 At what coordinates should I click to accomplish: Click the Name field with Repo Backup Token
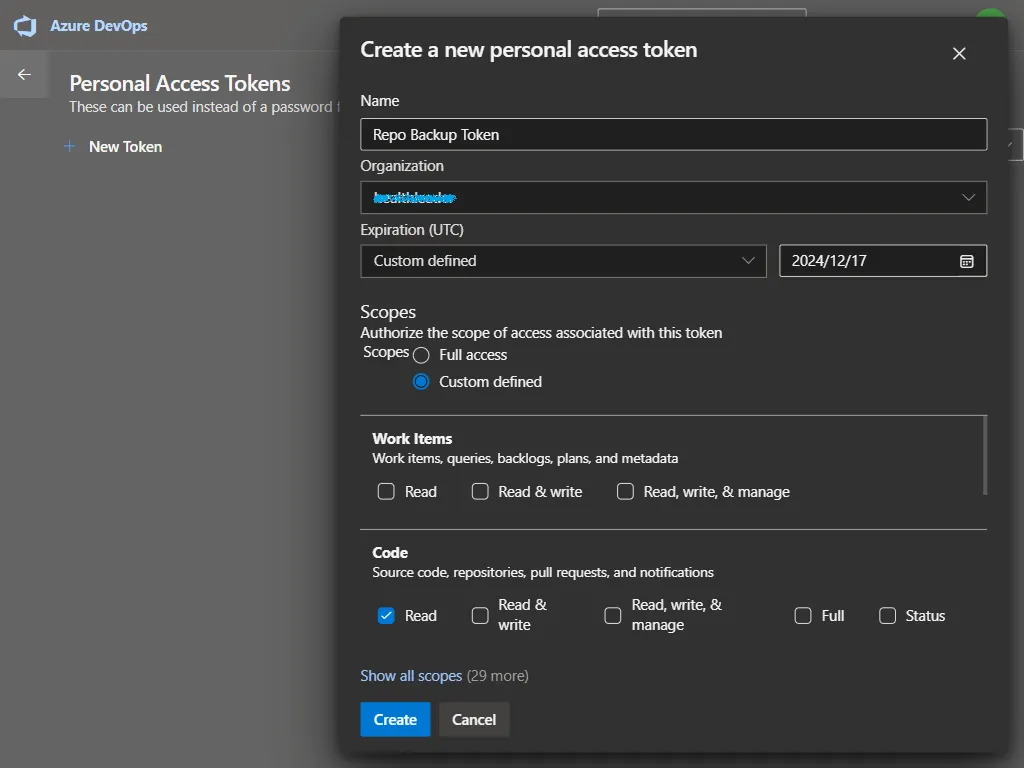click(x=673, y=135)
